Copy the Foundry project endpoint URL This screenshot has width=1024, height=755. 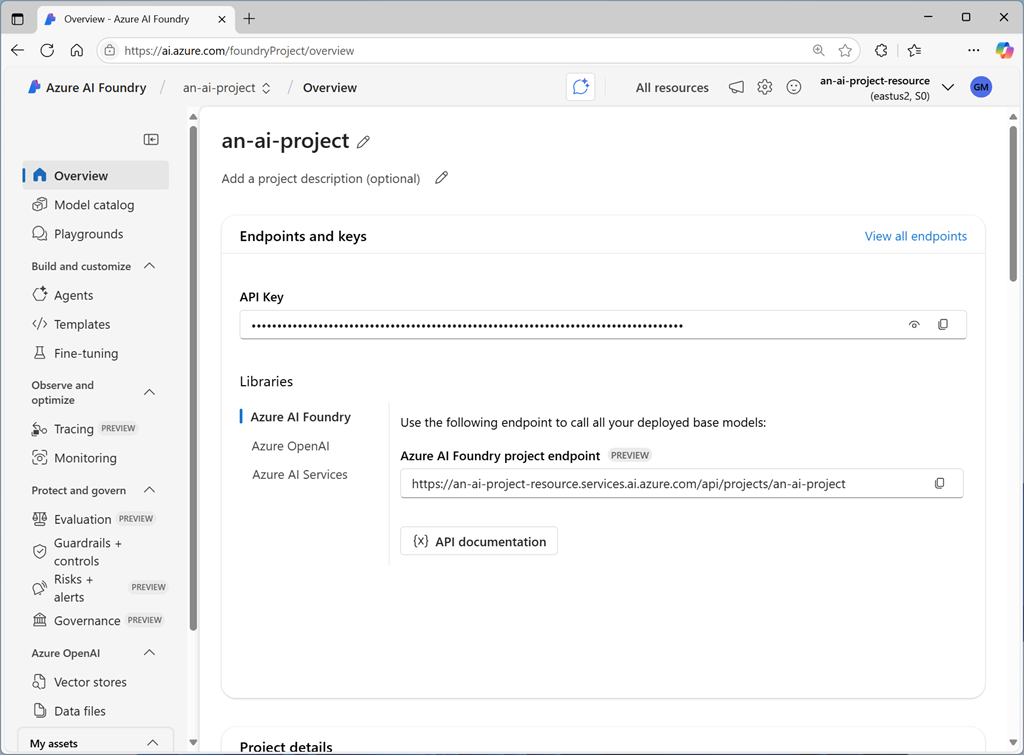940,483
